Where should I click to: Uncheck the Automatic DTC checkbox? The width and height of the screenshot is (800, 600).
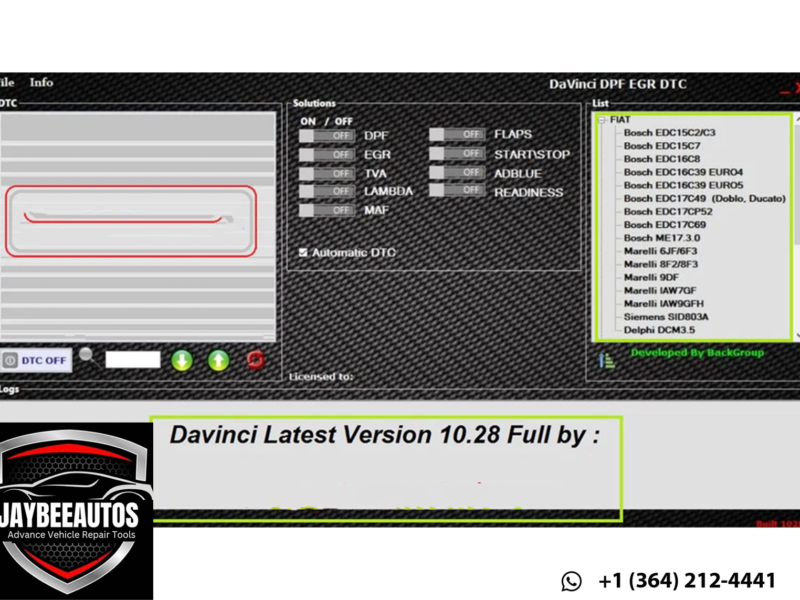point(303,253)
